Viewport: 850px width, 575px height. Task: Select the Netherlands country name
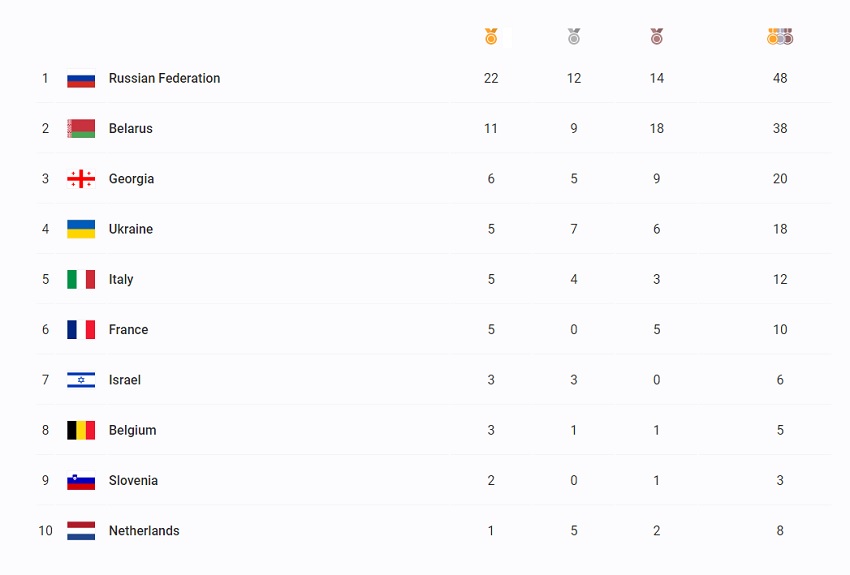144,531
